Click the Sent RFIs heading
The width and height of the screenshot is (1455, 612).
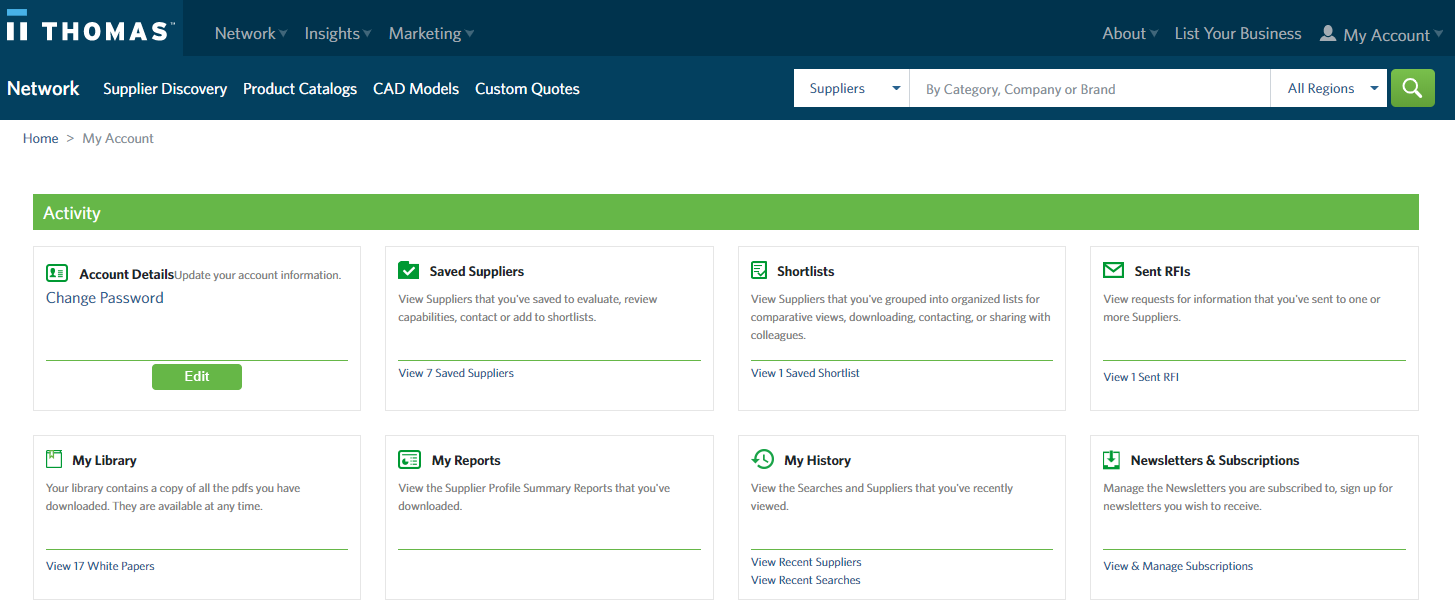click(x=1162, y=271)
